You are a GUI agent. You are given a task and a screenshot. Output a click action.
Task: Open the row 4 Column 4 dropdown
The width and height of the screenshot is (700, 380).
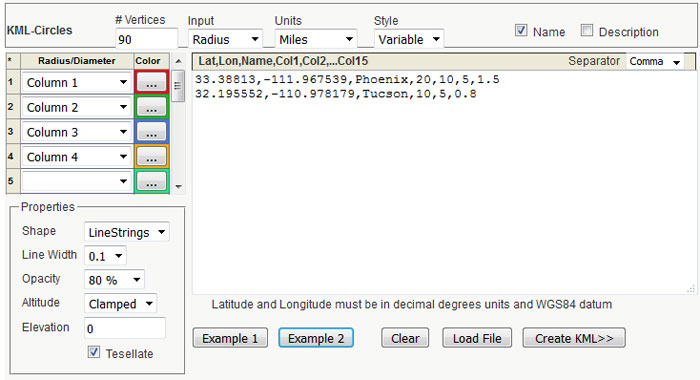tap(77, 157)
